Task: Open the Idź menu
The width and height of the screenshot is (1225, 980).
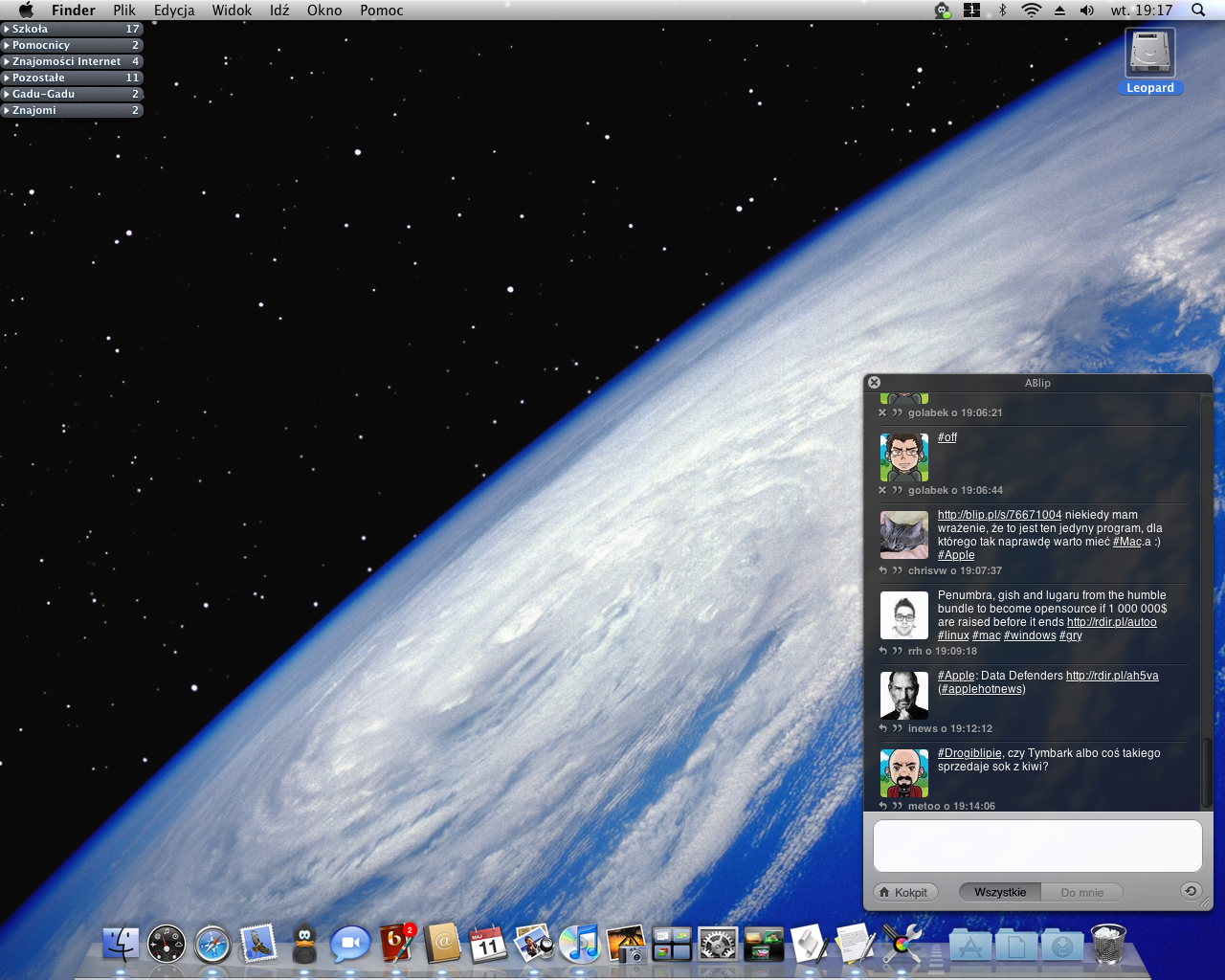Action: 279,11
